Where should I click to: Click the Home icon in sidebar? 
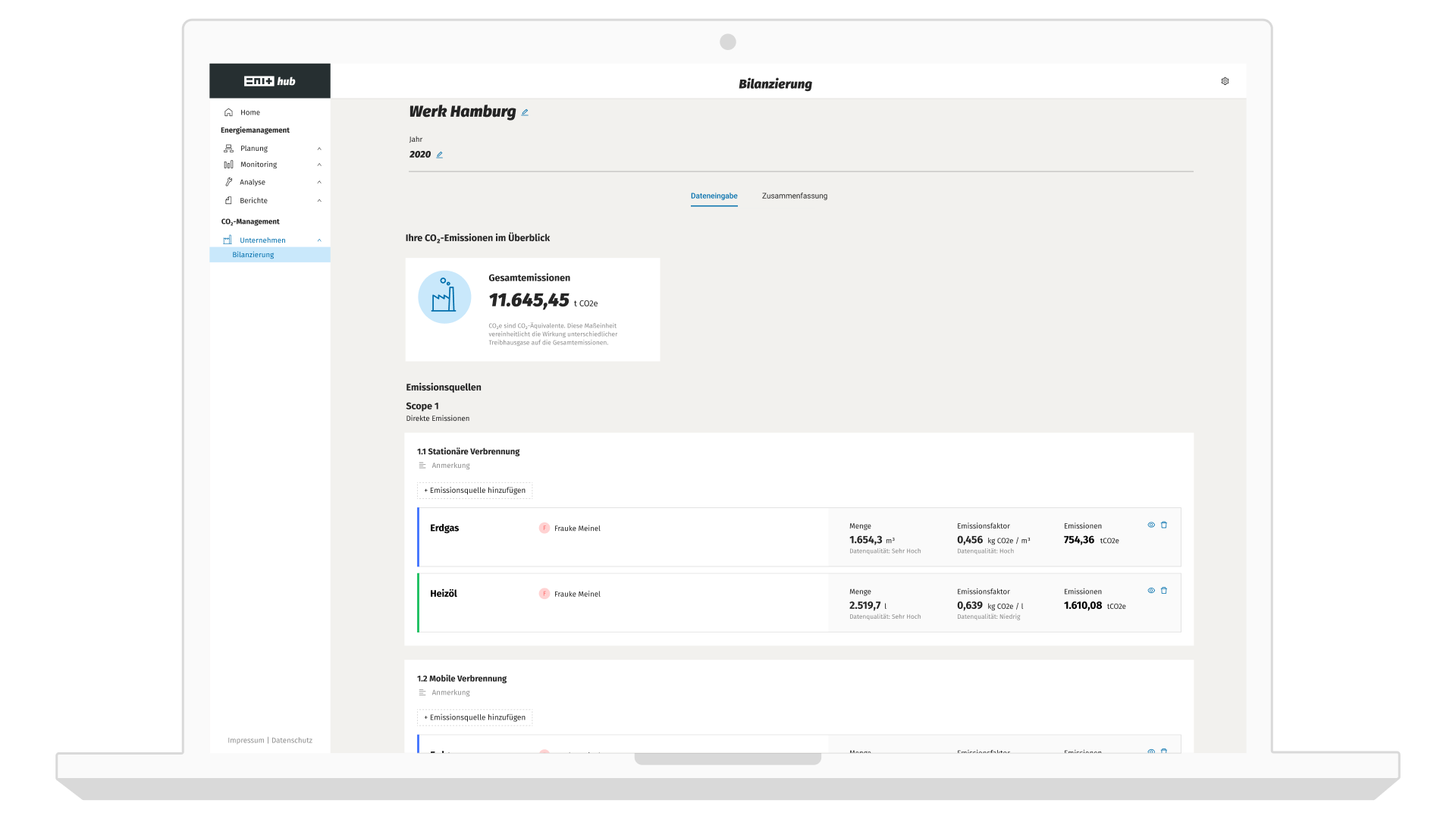(x=228, y=112)
